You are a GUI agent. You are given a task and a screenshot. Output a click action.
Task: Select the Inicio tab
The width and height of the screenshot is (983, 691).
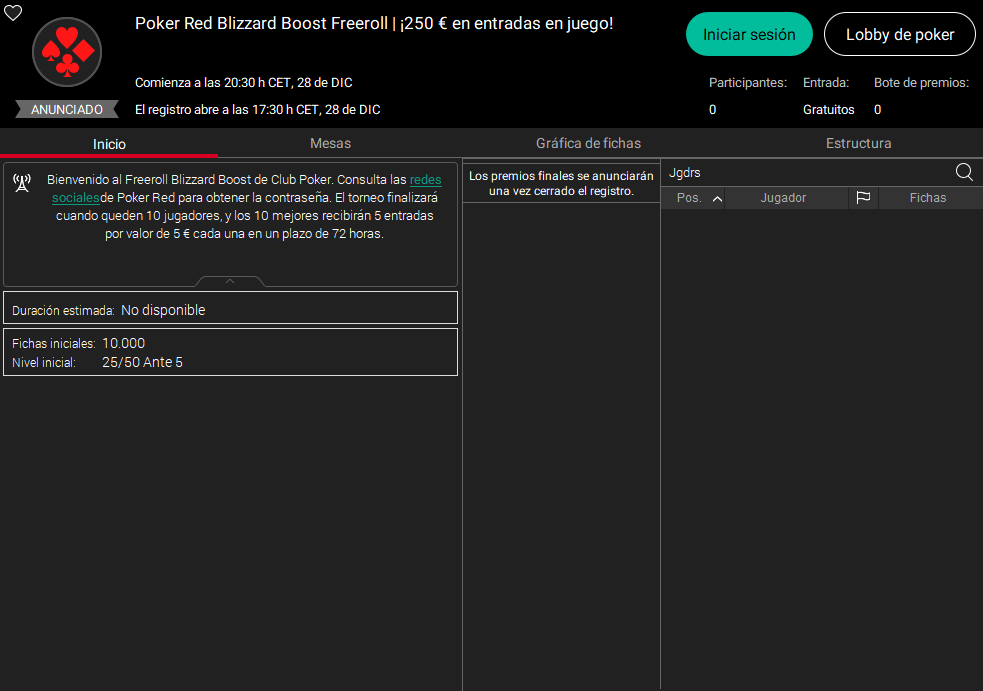pyautogui.click(x=109, y=143)
